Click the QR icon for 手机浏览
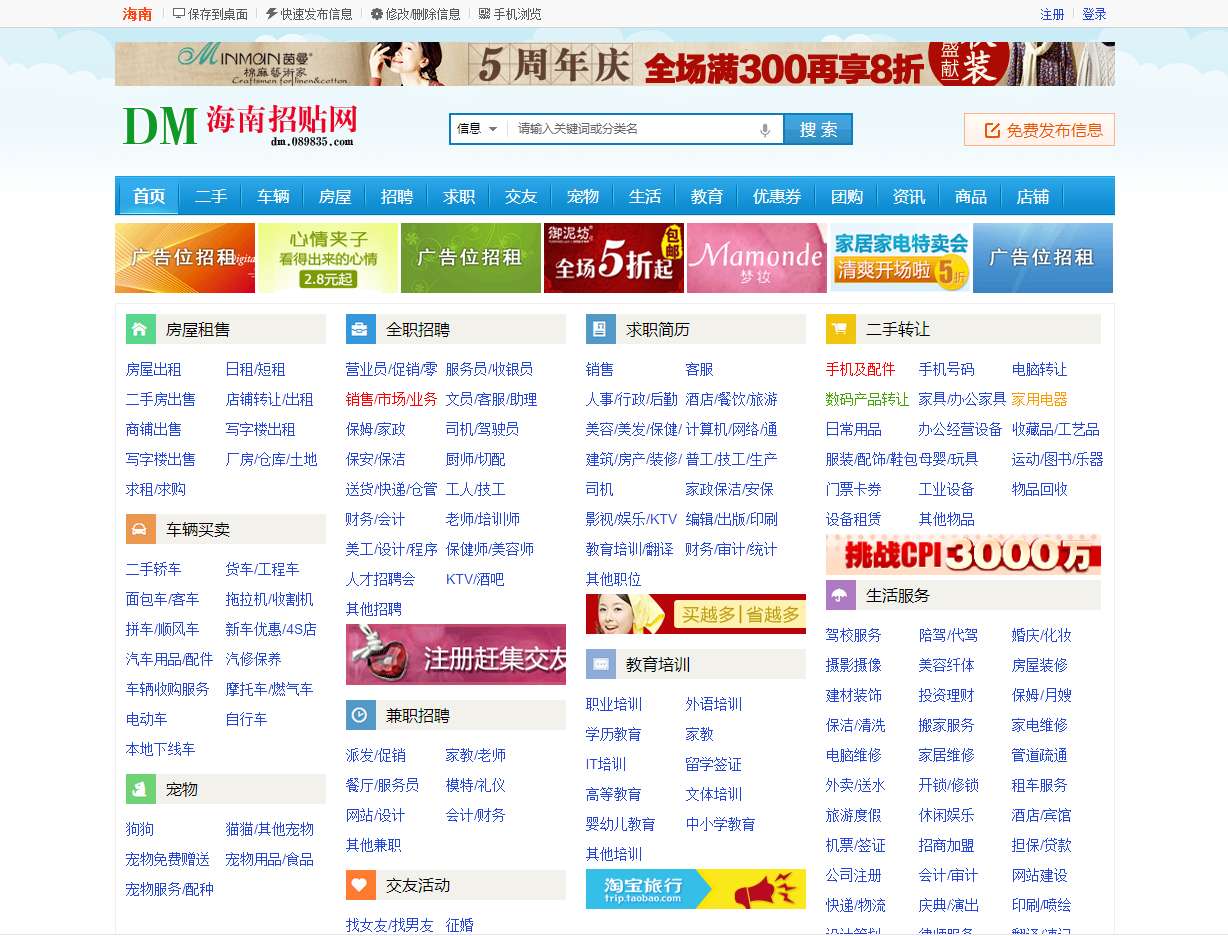The image size is (1228, 936). 484,14
